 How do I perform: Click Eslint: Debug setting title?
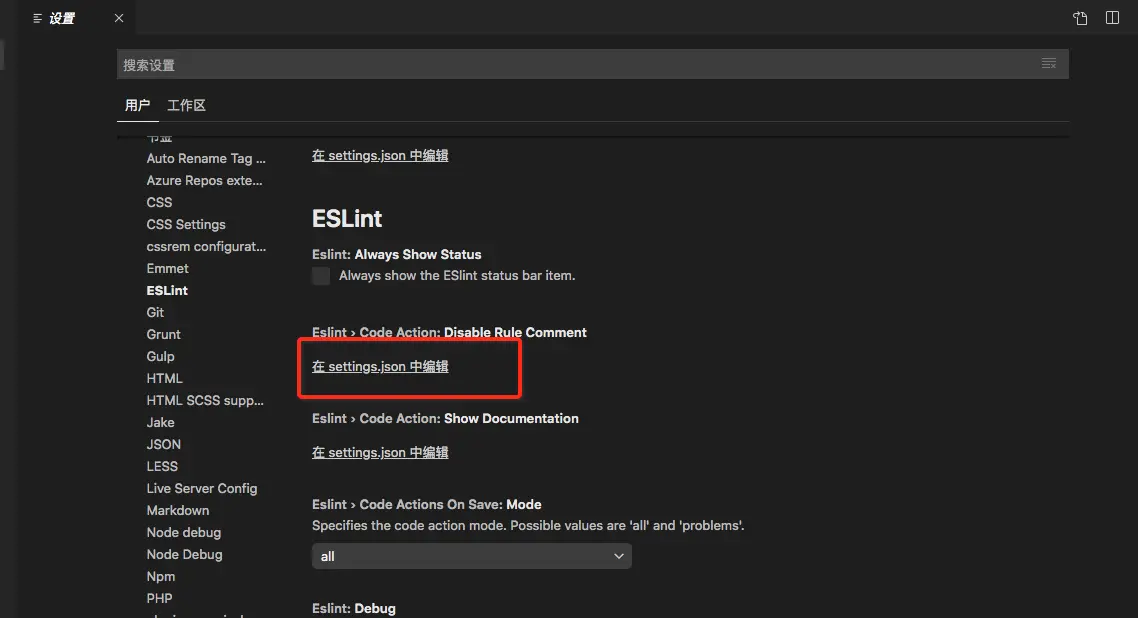[353, 609]
